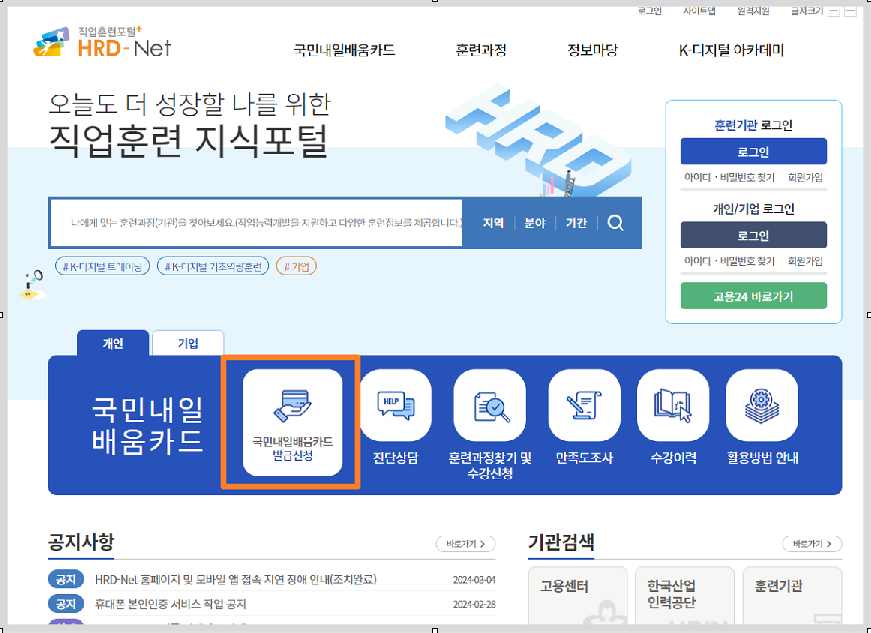Click 회원가입 under 개인/기업 로그인

805,261
